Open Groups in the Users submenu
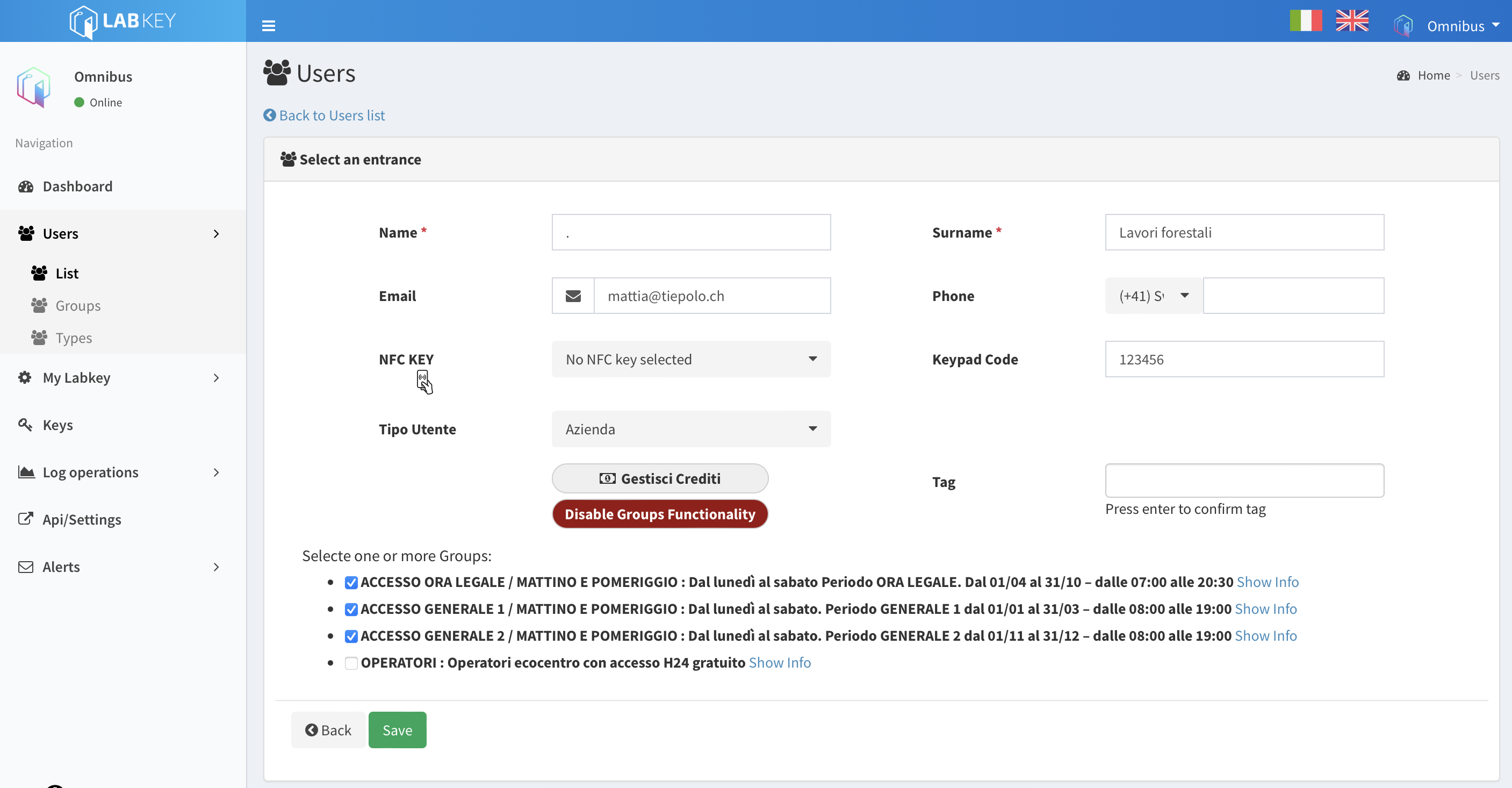The width and height of the screenshot is (1512, 788). [77, 306]
